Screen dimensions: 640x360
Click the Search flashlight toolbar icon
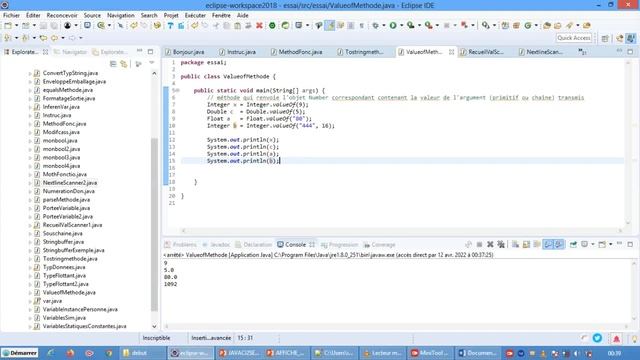coord(569,25)
